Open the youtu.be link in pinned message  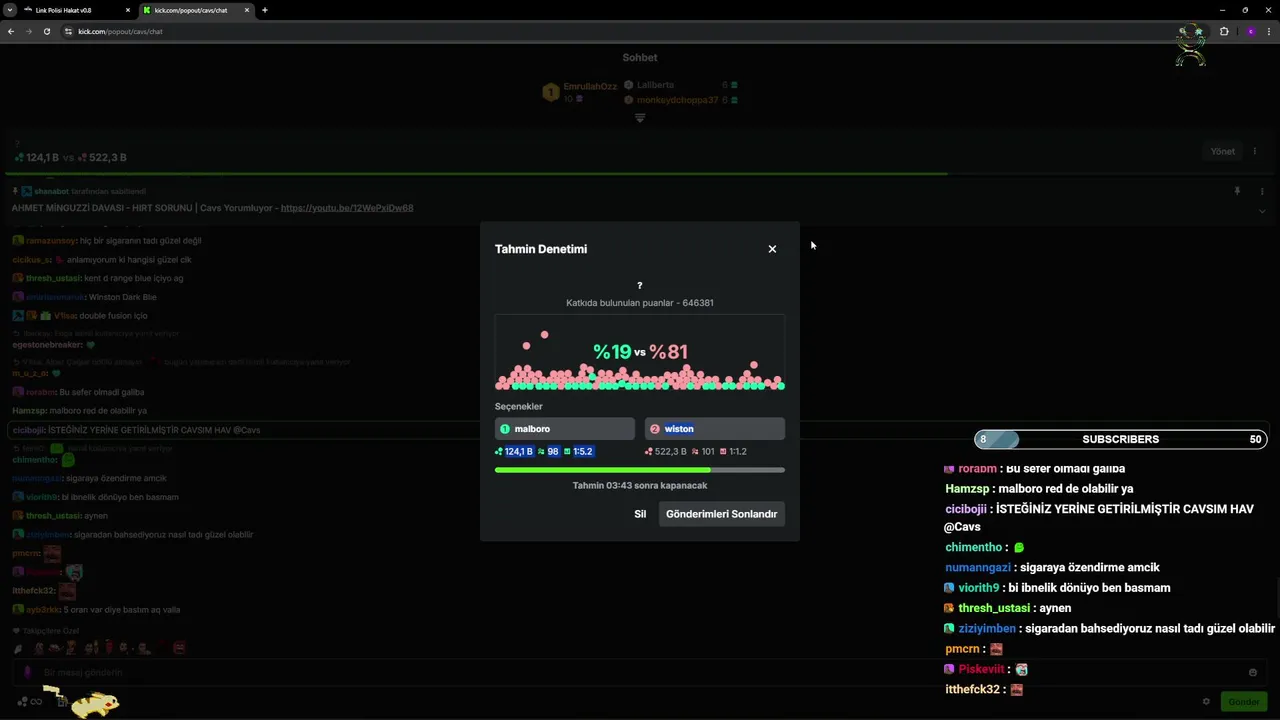347,208
